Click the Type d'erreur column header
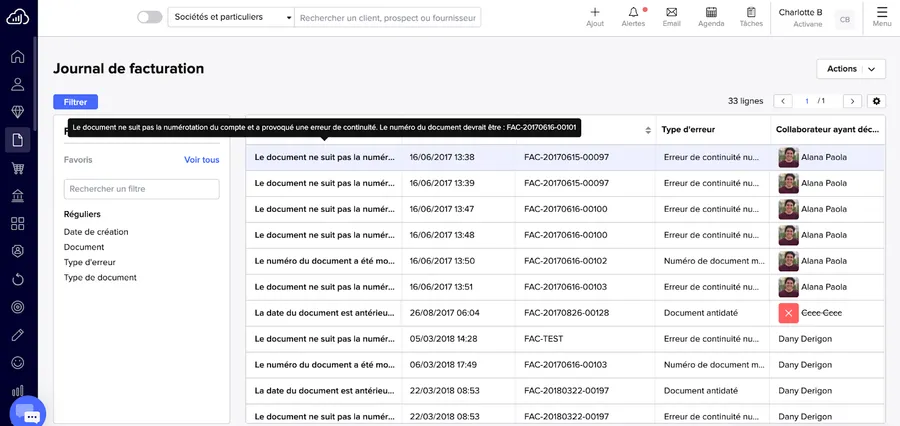The height and width of the screenshot is (426, 900). pos(688,130)
